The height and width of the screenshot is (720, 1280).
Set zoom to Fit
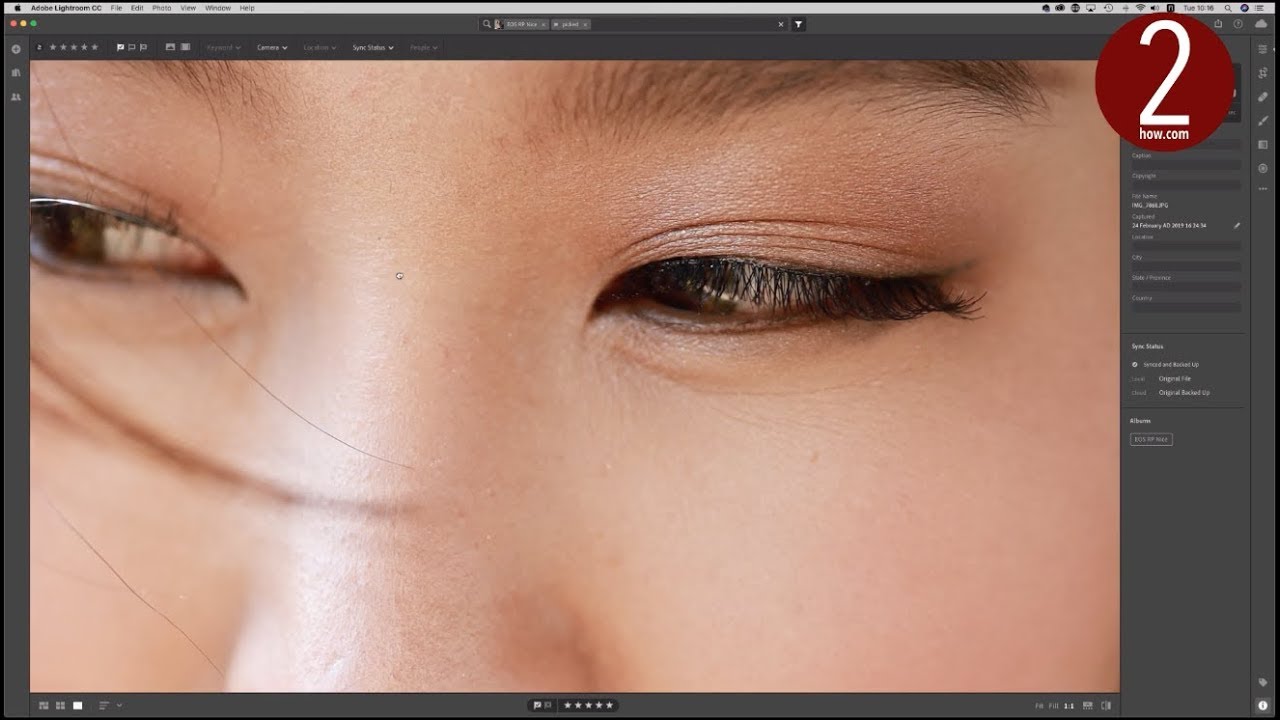click(1038, 706)
